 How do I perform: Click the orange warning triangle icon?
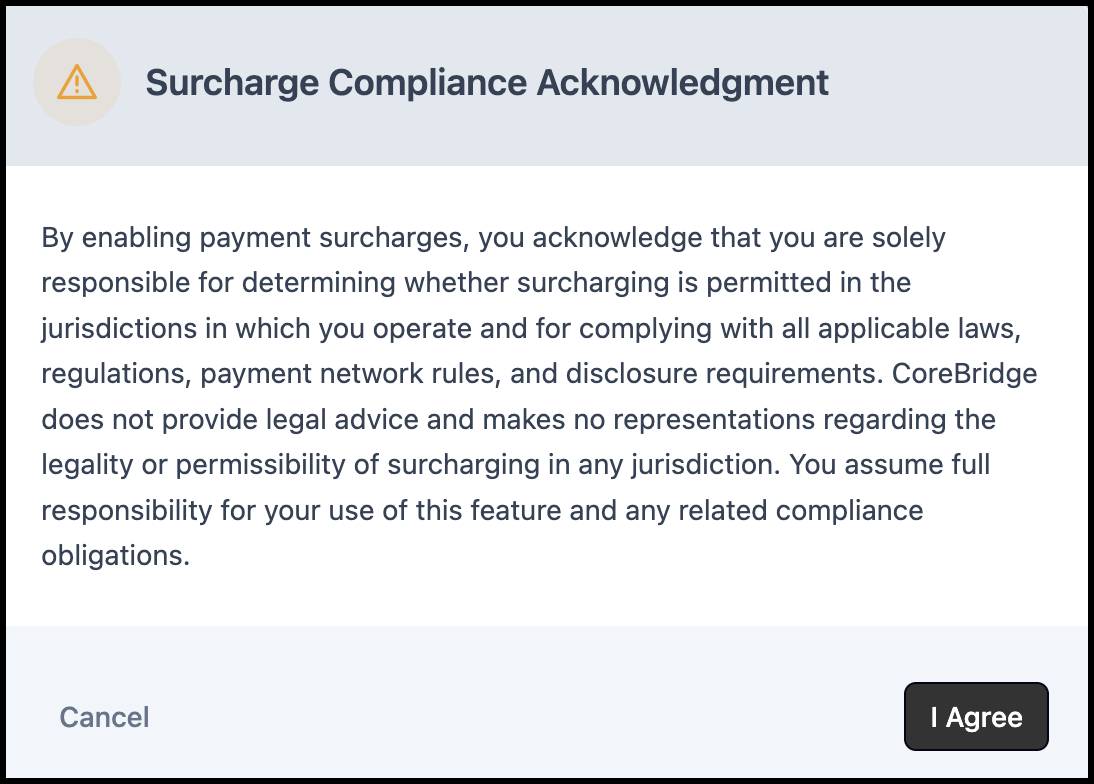pos(77,82)
